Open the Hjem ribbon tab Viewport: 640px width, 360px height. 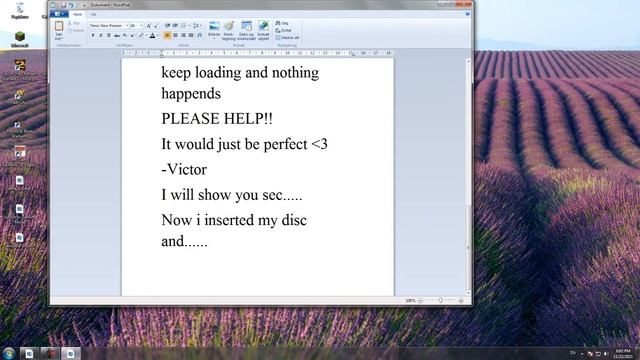click(x=77, y=14)
